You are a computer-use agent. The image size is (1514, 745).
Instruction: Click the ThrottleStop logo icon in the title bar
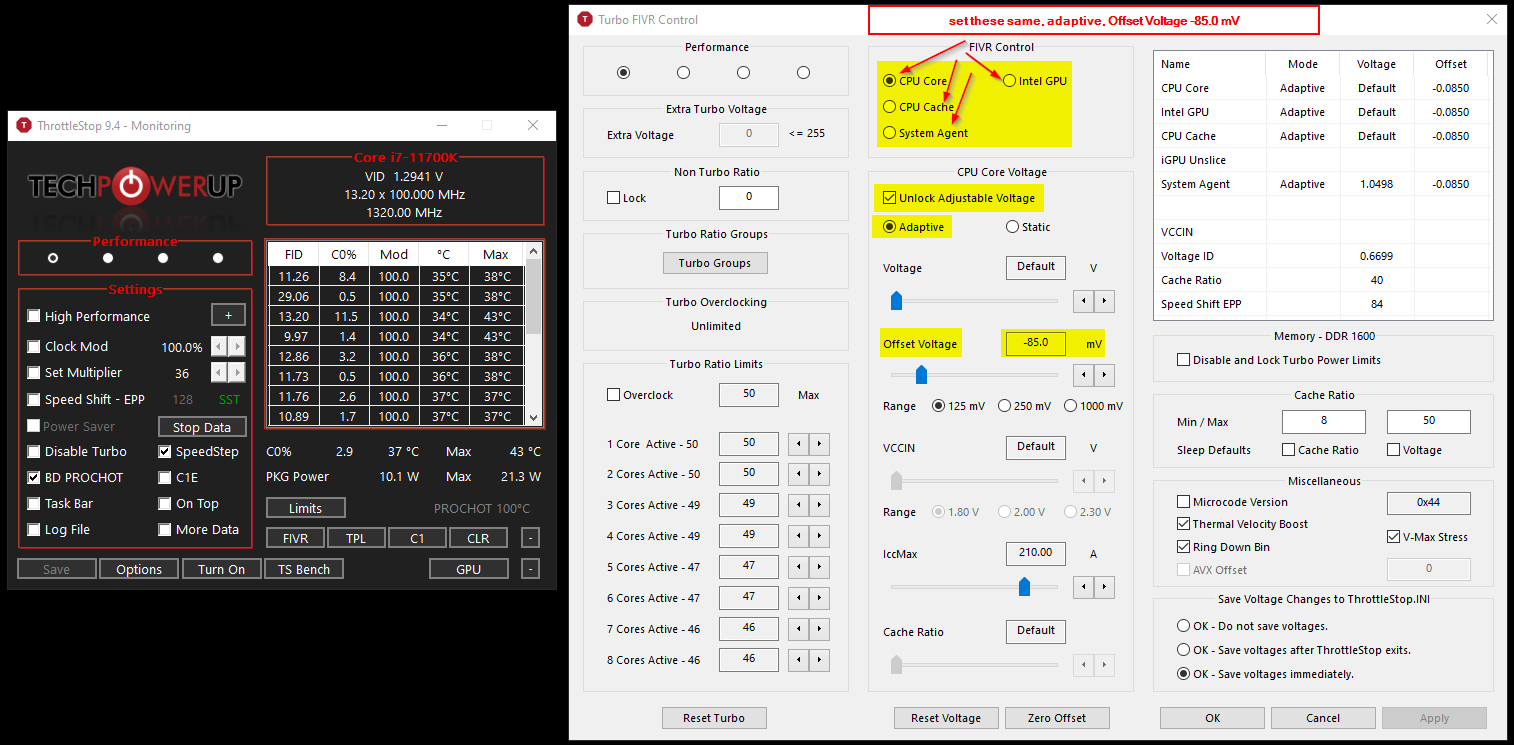point(22,125)
